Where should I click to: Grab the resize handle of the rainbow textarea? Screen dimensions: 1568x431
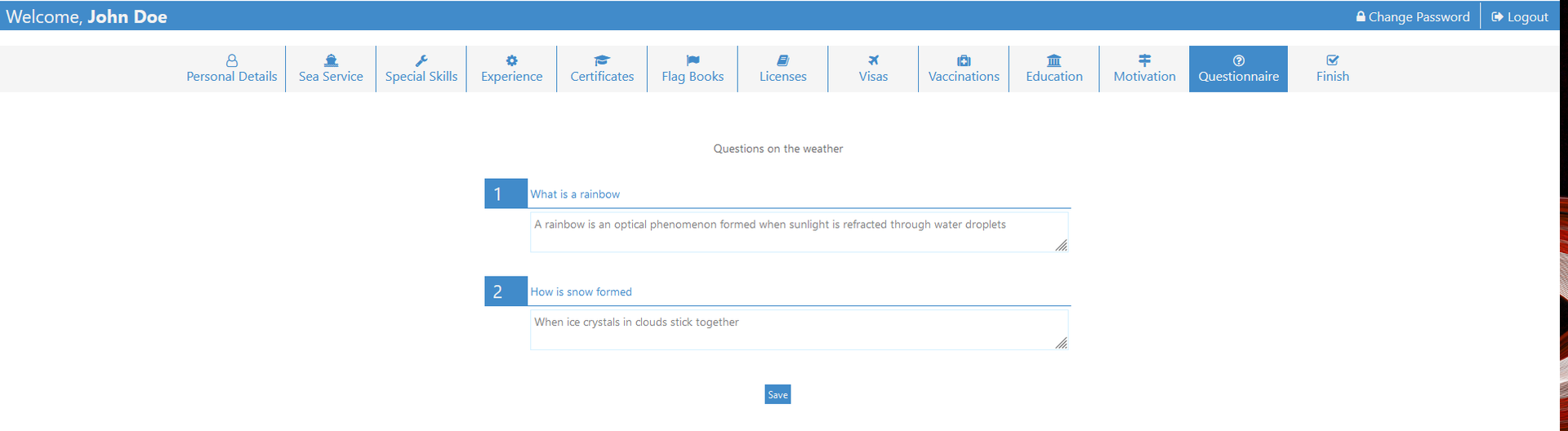(x=1061, y=246)
